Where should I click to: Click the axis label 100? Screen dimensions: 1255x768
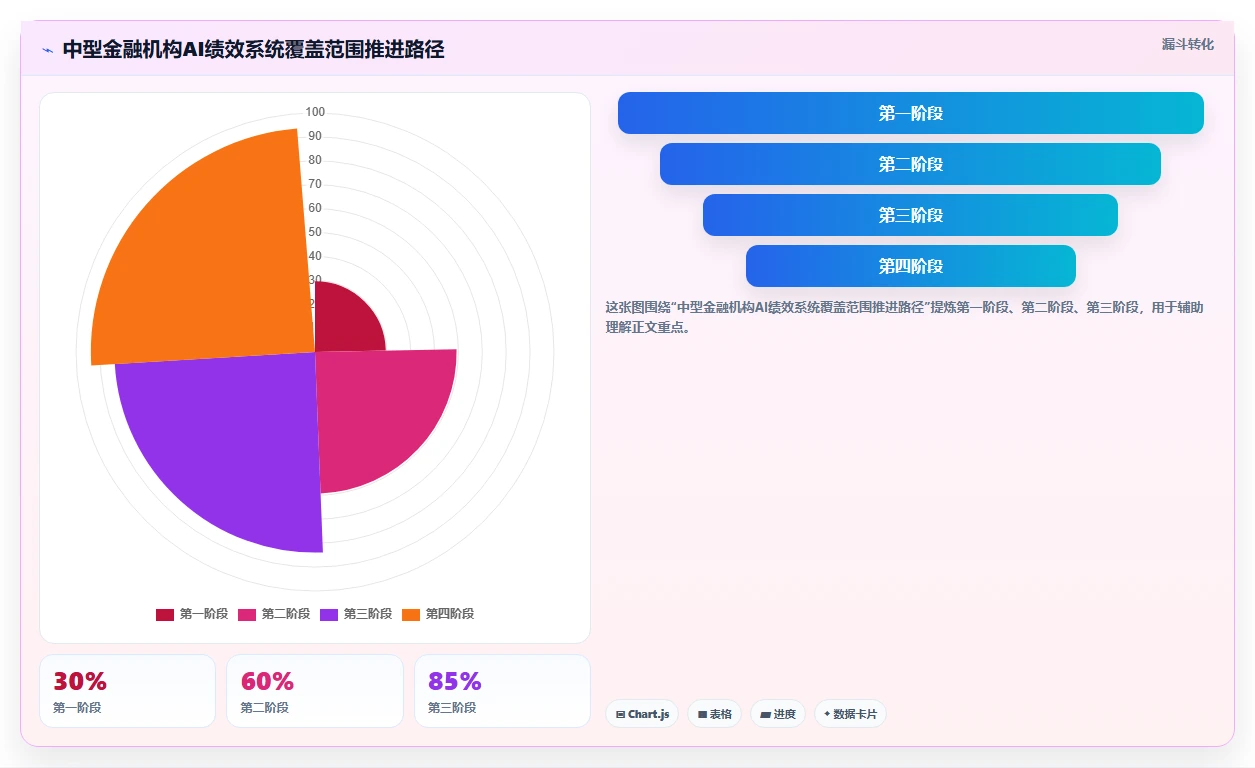click(x=315, y=112)
